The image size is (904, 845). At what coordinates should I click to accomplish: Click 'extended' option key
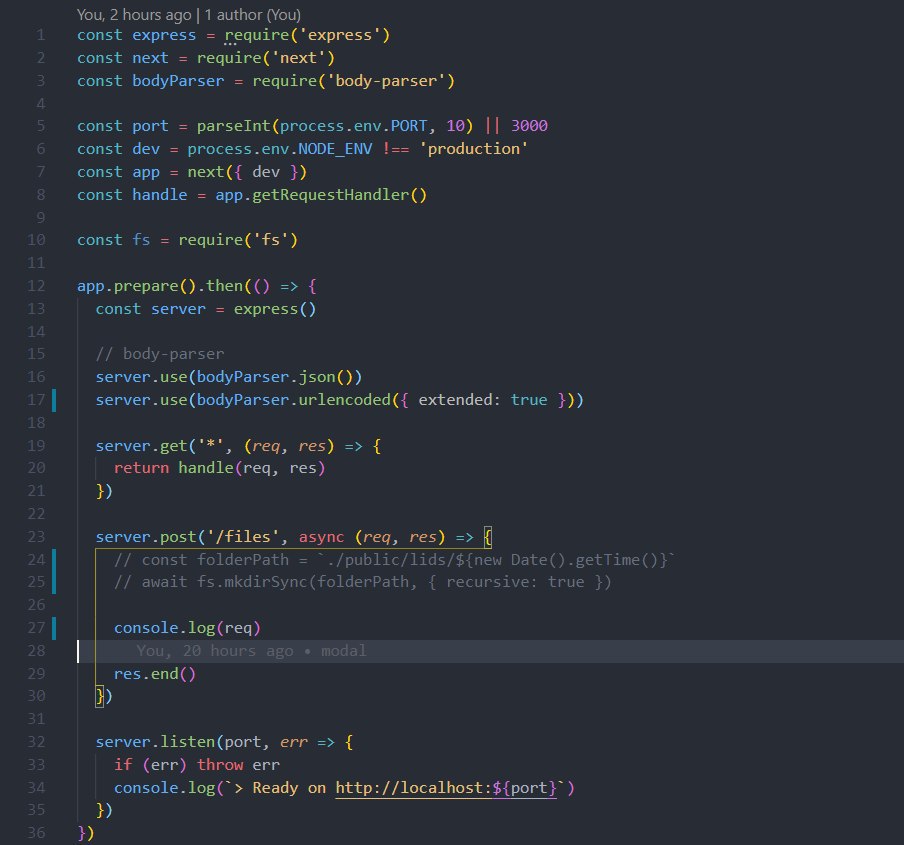pyautogui.click(x=455, y=400)
